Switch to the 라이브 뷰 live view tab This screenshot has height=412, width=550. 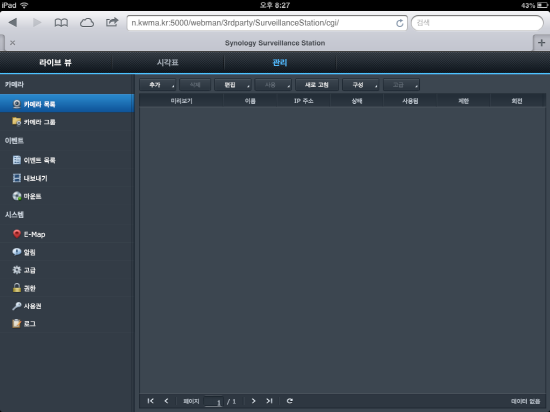tap(55, 62)
